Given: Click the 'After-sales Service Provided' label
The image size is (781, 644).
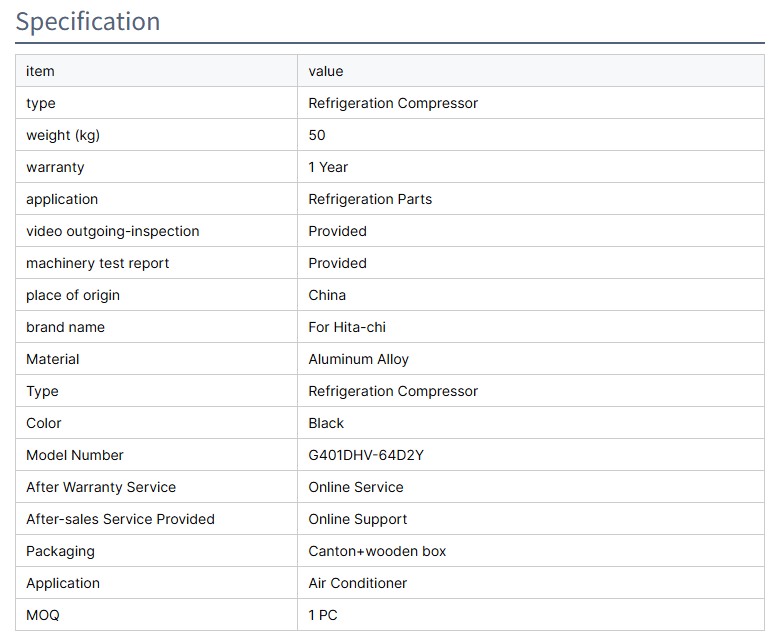Looking at the screenshot, I should click(120, 519).
